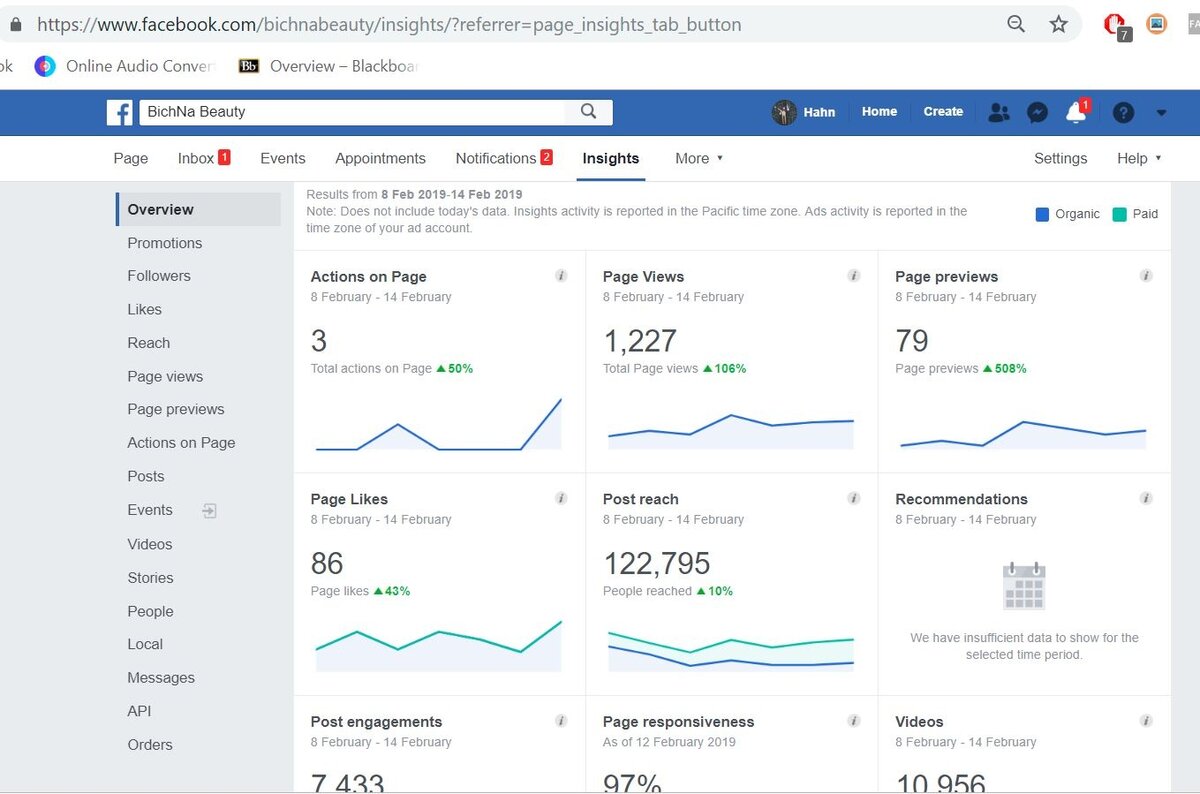Screen dimensions: 1200x794
Task: Click the info icon on Post engagements card
Action: (561, 721)
